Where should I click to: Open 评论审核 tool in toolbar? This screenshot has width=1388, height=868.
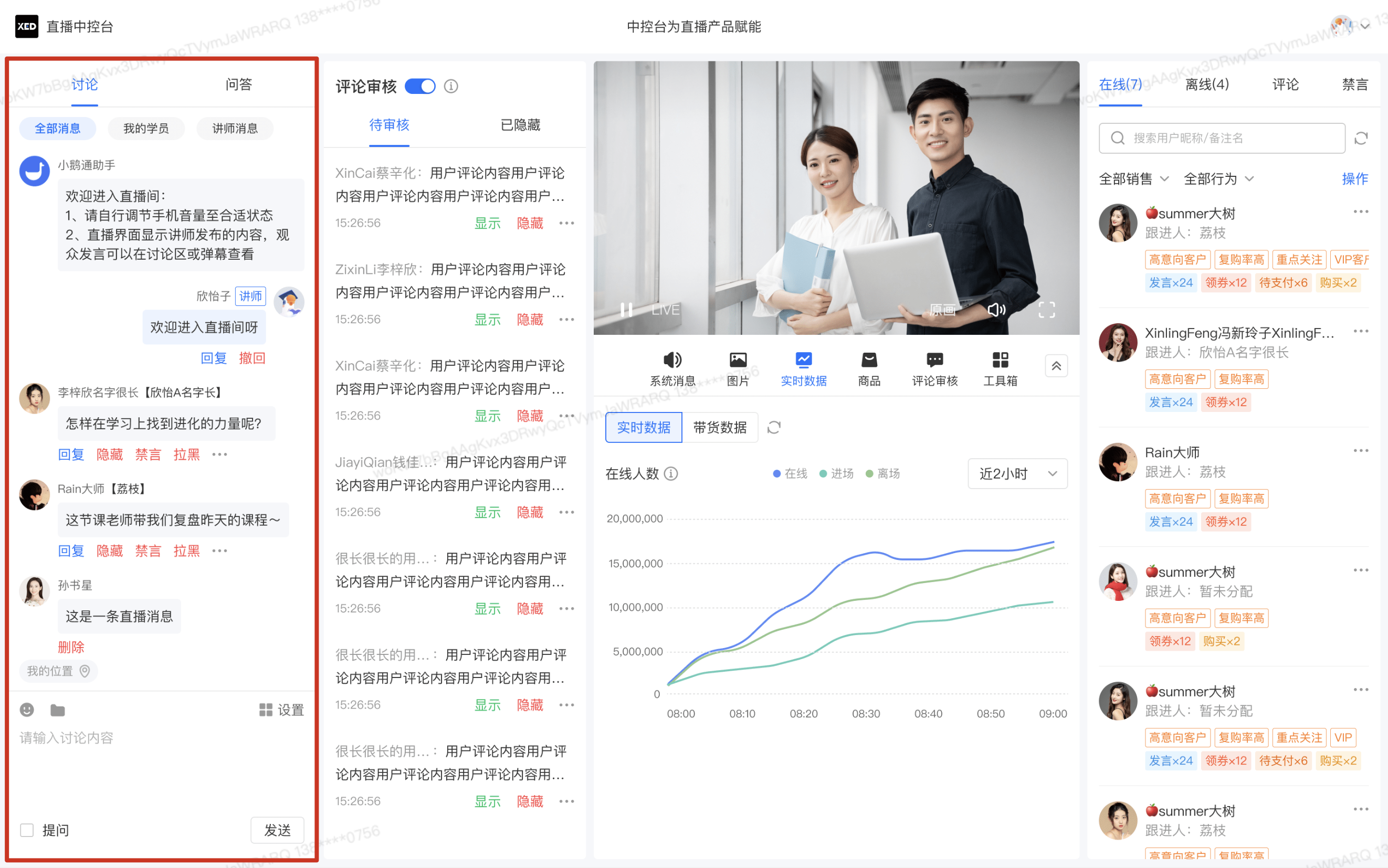935,369
